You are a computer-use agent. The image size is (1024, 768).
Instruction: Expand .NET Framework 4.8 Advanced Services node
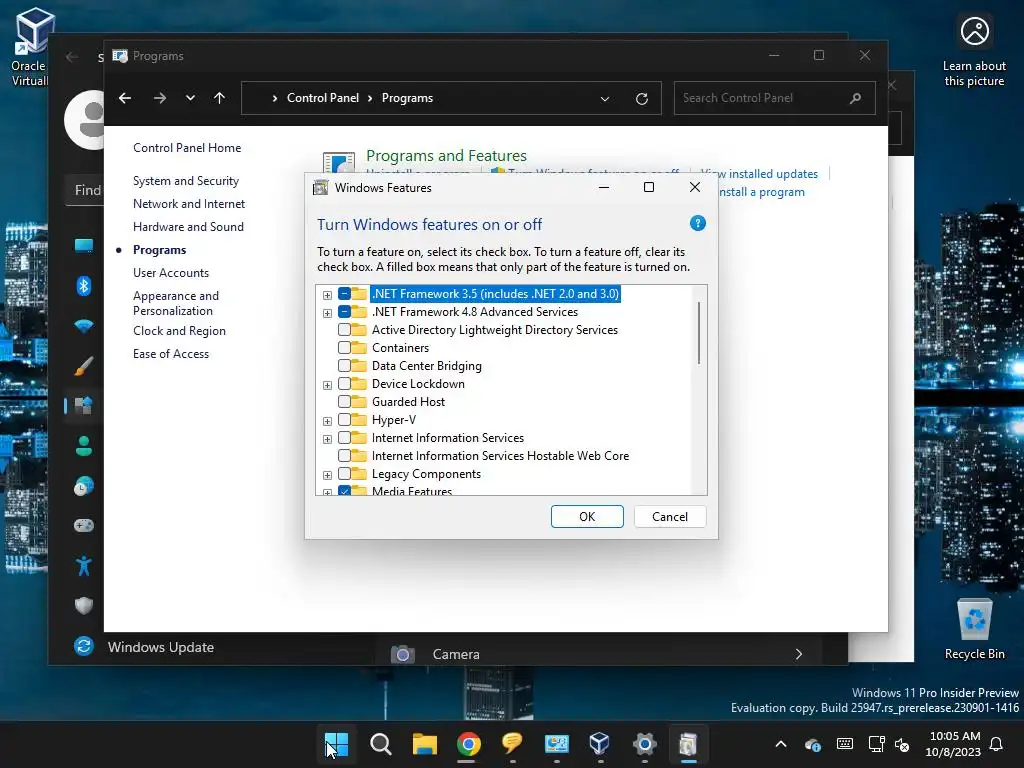click(x=327, y=313)
